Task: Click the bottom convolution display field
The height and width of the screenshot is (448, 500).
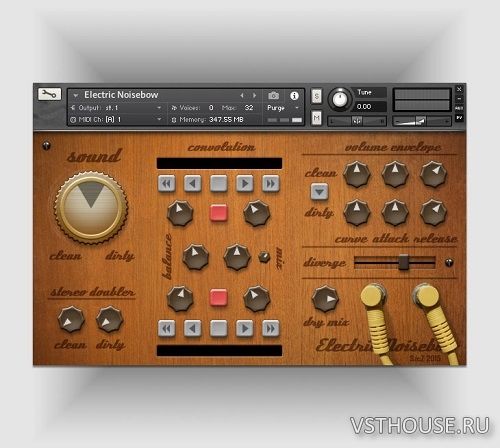Action: tap(219, 350)
